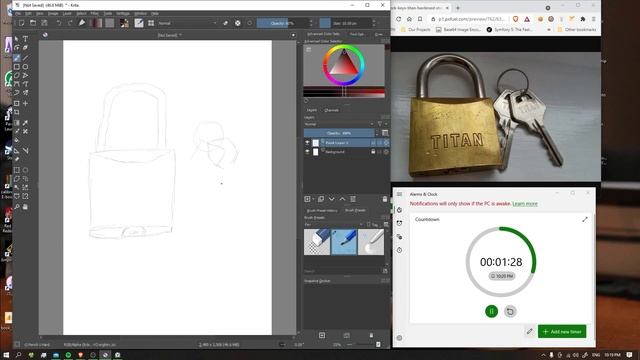
Task: Click the layer Opacity slider
Action: [339, 133]
